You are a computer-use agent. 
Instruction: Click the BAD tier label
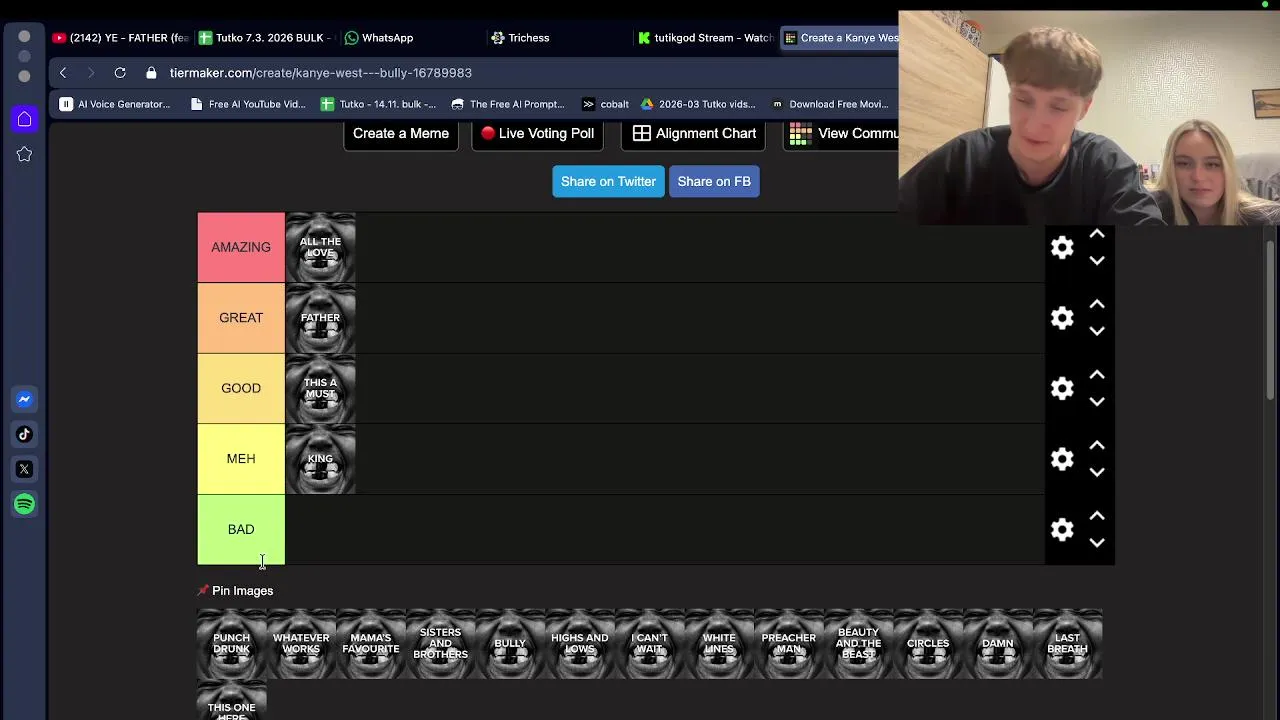point(241,530)
